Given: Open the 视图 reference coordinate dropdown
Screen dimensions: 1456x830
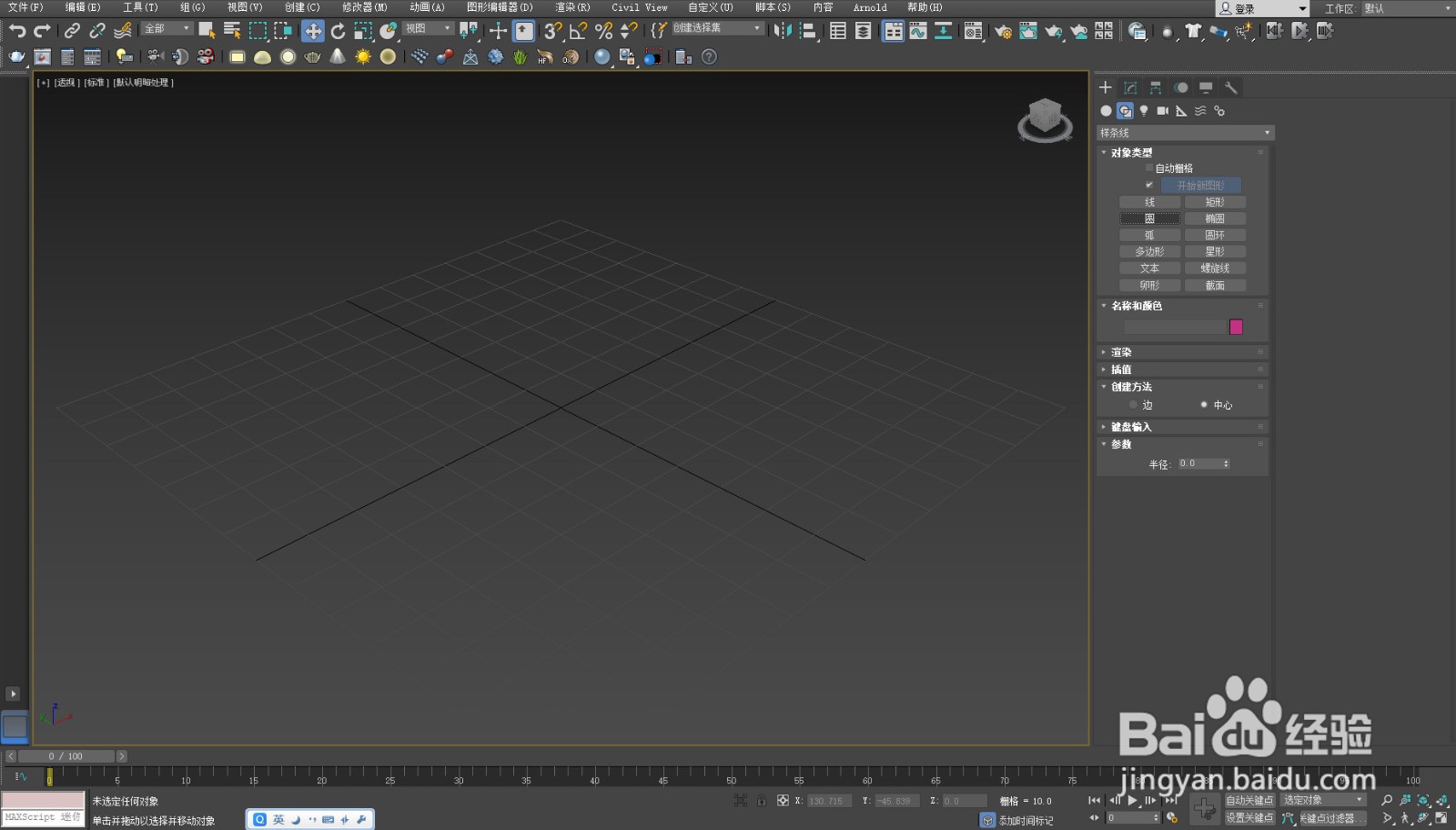Looking at the screenshot, I should [428, 28].
